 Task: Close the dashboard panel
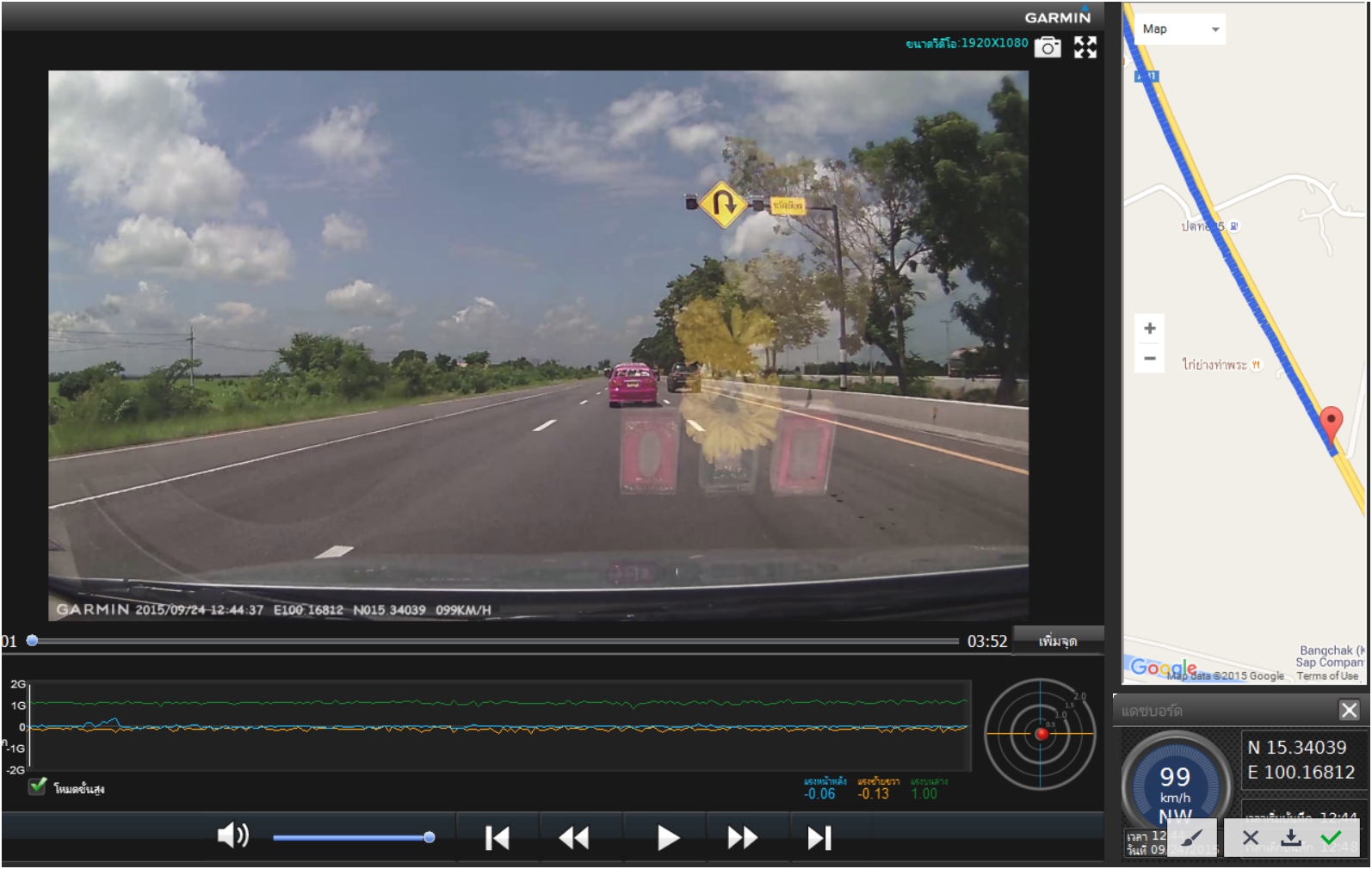(1349, 710)
